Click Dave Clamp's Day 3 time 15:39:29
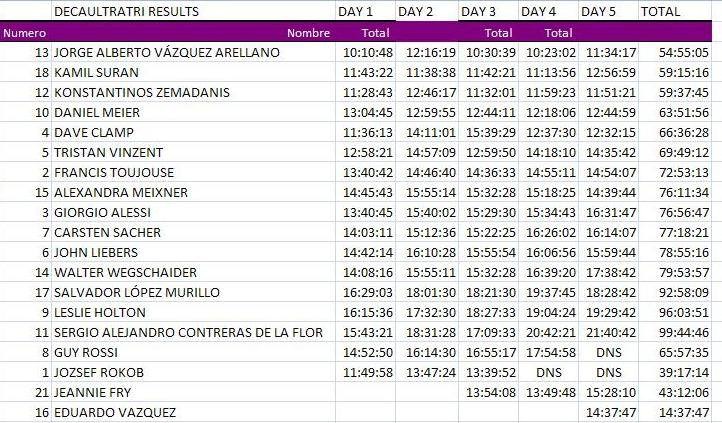The image size is (722, 423). (x=489, y=133)
